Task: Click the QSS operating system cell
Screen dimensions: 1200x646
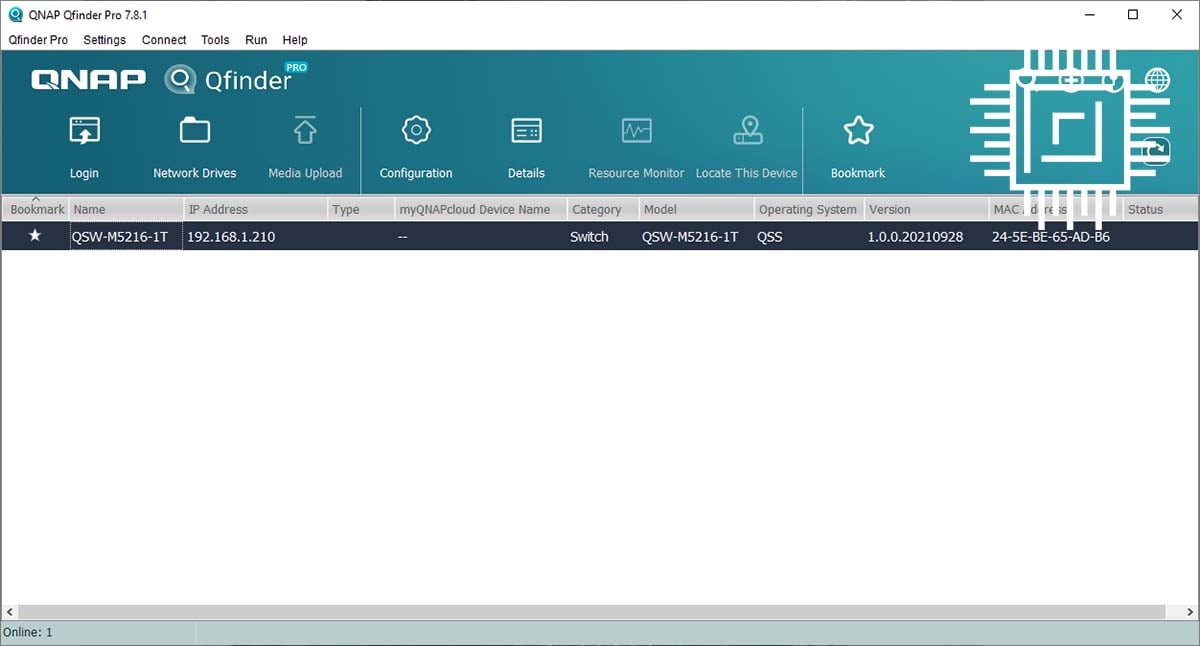Action: click(770, 237)
